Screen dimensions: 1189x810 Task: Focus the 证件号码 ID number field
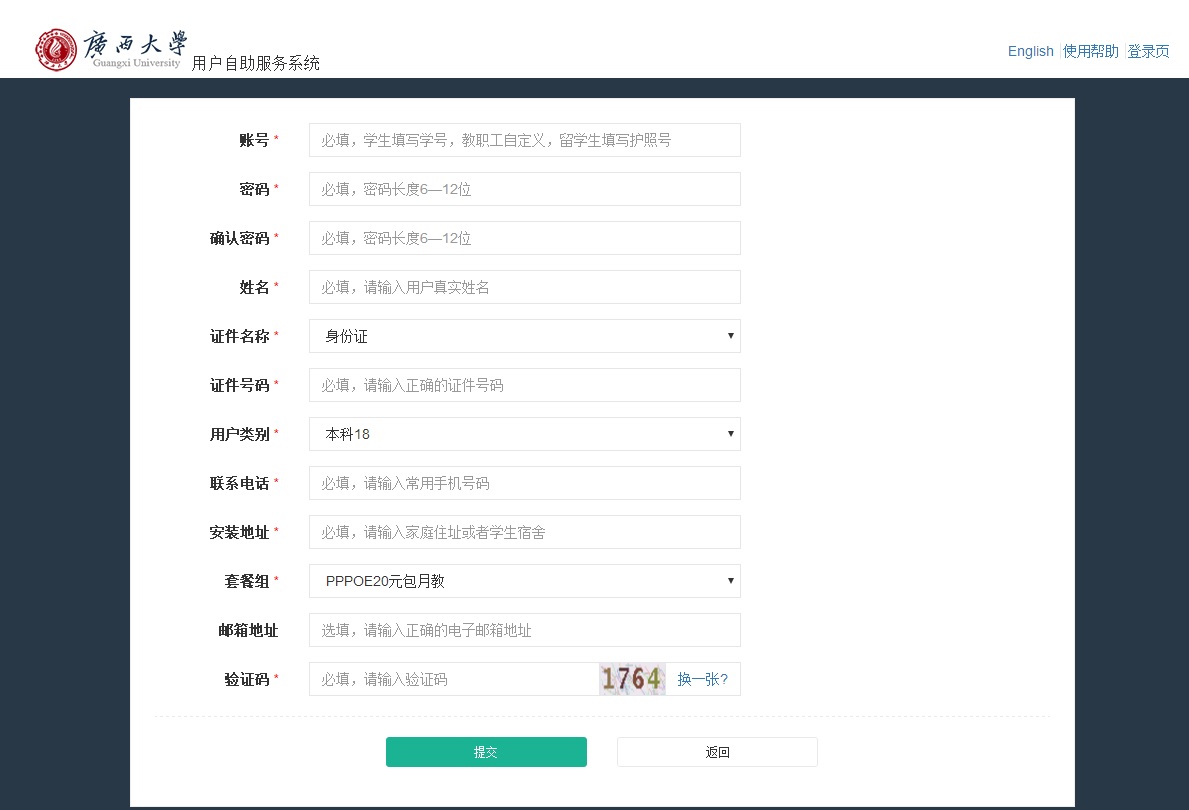[524, 385]
